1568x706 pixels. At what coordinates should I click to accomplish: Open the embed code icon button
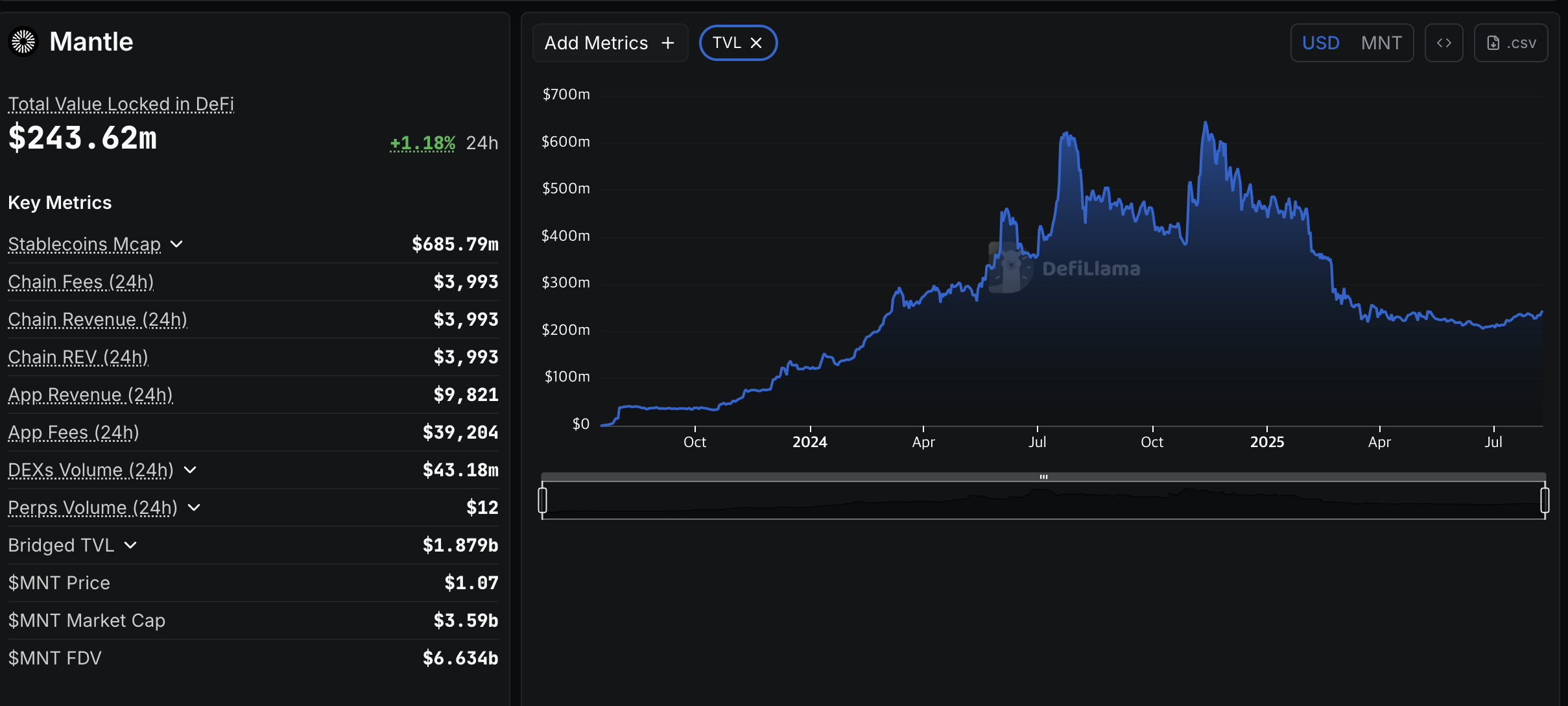(1443, 43)
